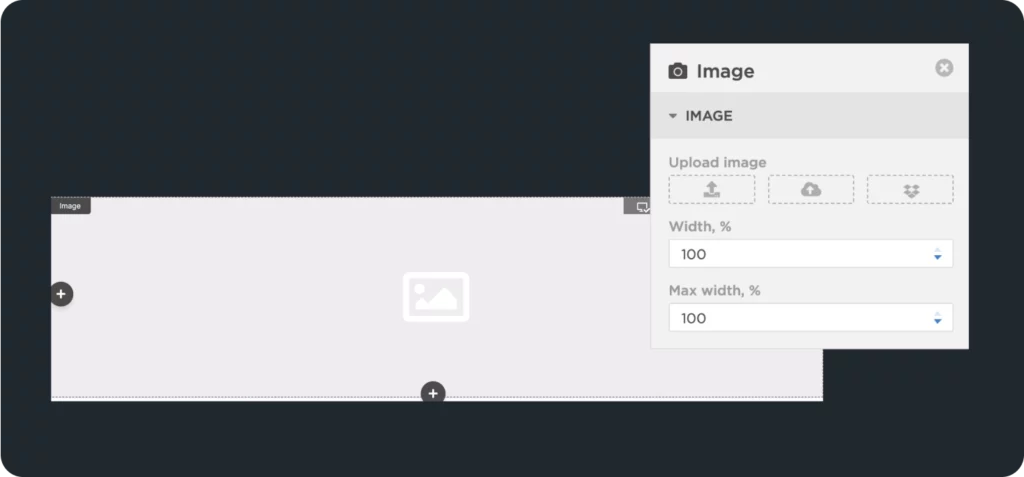Click the Image panel title text
The width and height of the screenshot is (1024, 477).
[x=725, y=71]
